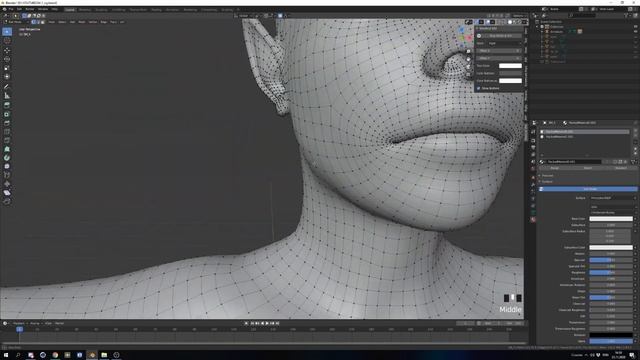The width and height of the screenshot is (640, 360).
Task: Switch to the Sculpting workspace tab
Action: coord(101,10)
